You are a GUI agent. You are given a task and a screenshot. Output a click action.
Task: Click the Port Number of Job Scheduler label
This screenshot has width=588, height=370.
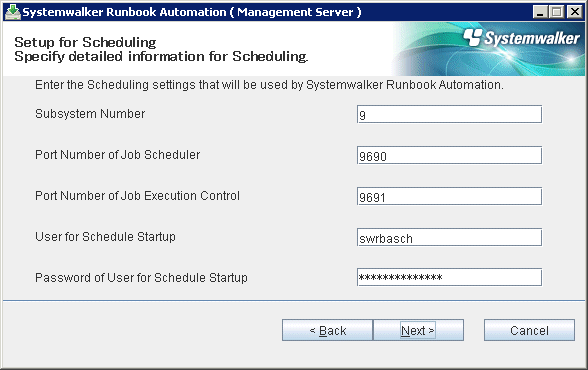[x=117, y=154]
